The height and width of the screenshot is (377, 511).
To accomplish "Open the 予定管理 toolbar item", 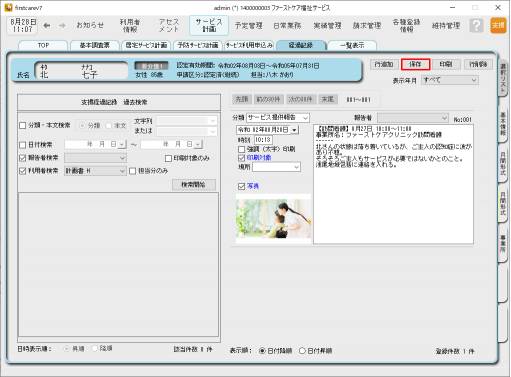I will point(248,26).
